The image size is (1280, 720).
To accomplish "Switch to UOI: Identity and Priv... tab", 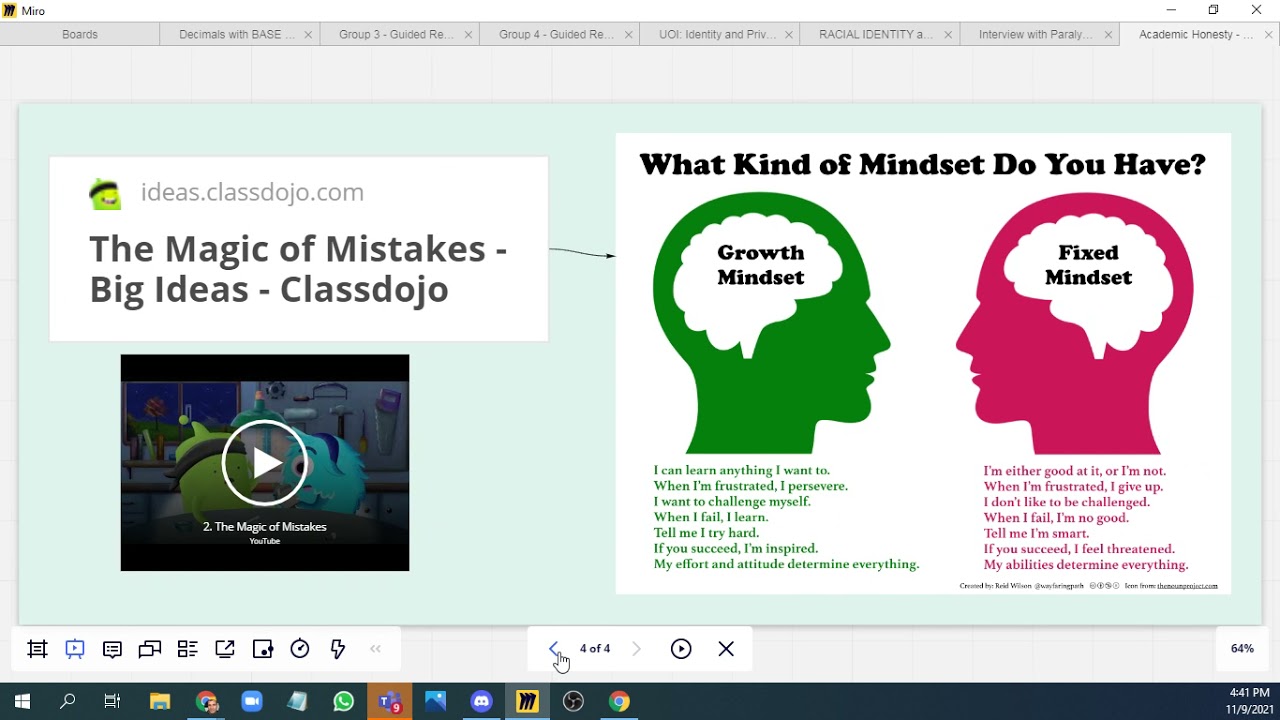I will click(717, 34).
